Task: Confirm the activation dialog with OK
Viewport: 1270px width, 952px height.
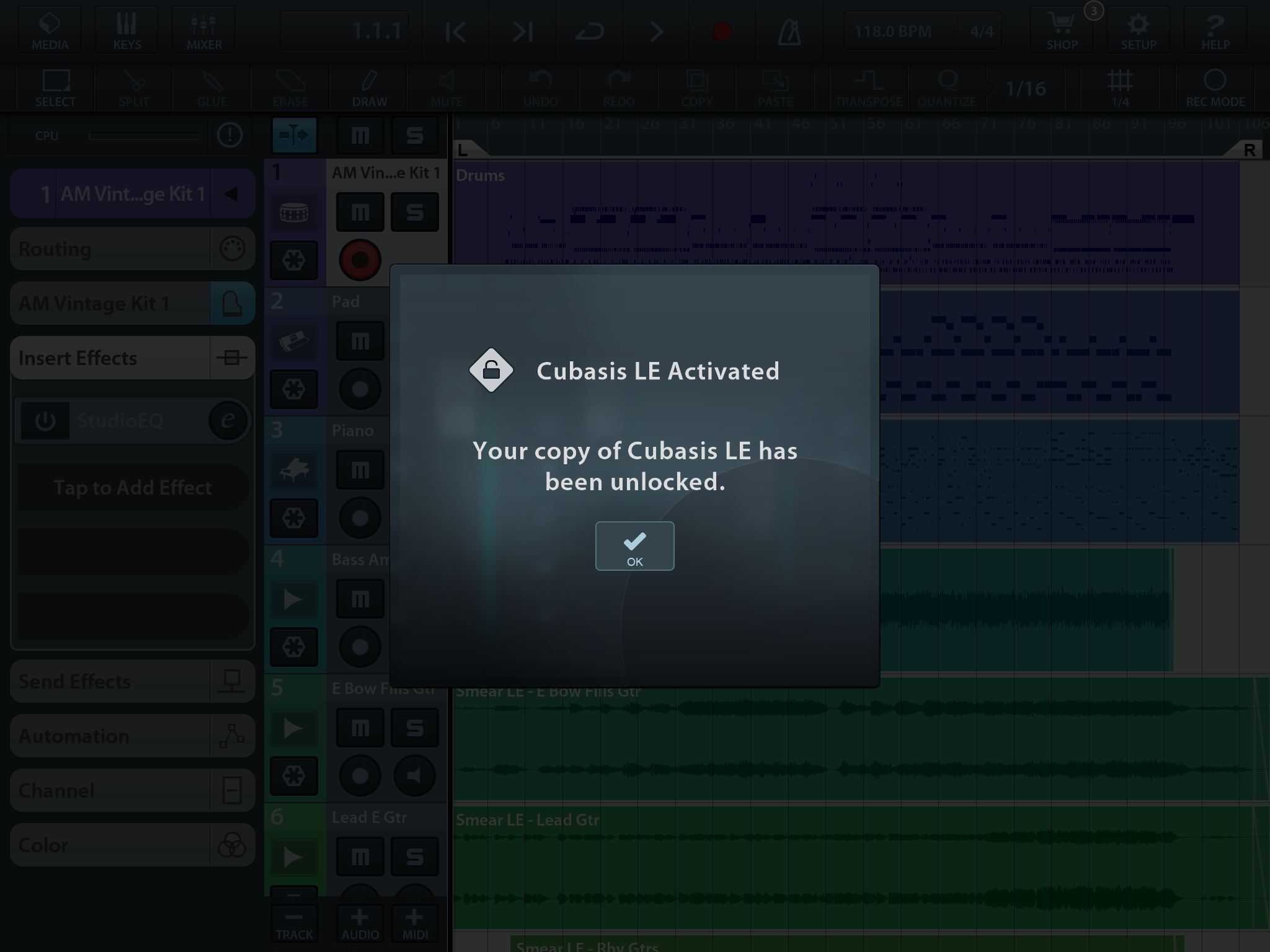Action: [x=634, y=545]
